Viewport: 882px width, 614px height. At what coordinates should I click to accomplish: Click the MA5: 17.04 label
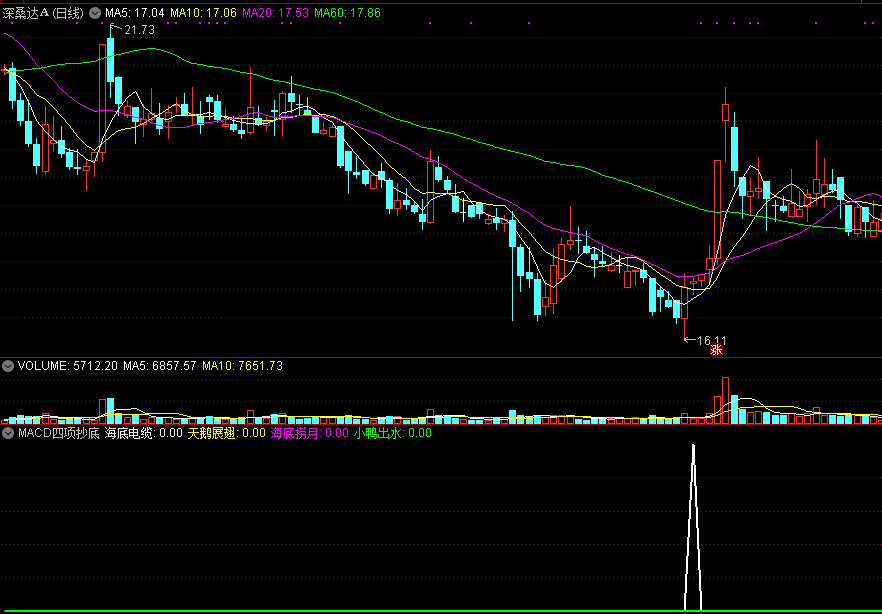coord(135,13)
